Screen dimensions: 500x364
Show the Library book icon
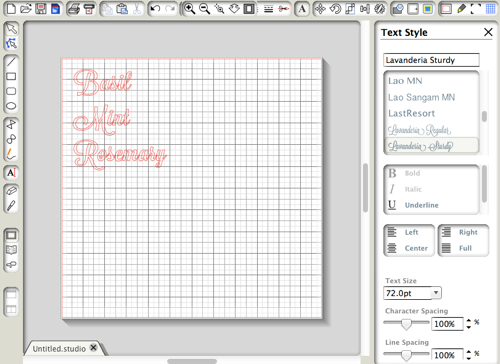[x=11, y=250]
